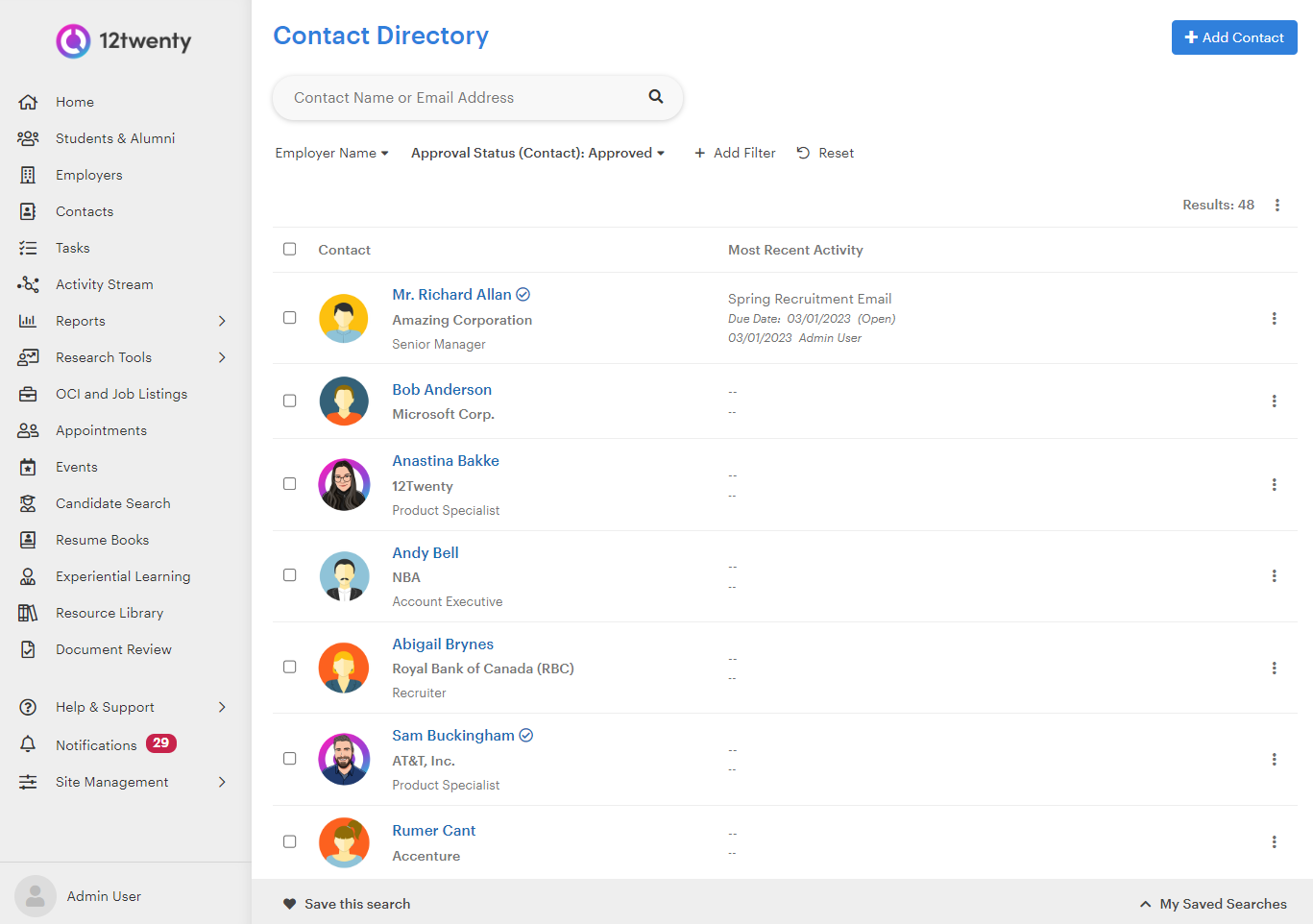Click the Research Tools icon

tap(28, 357)
